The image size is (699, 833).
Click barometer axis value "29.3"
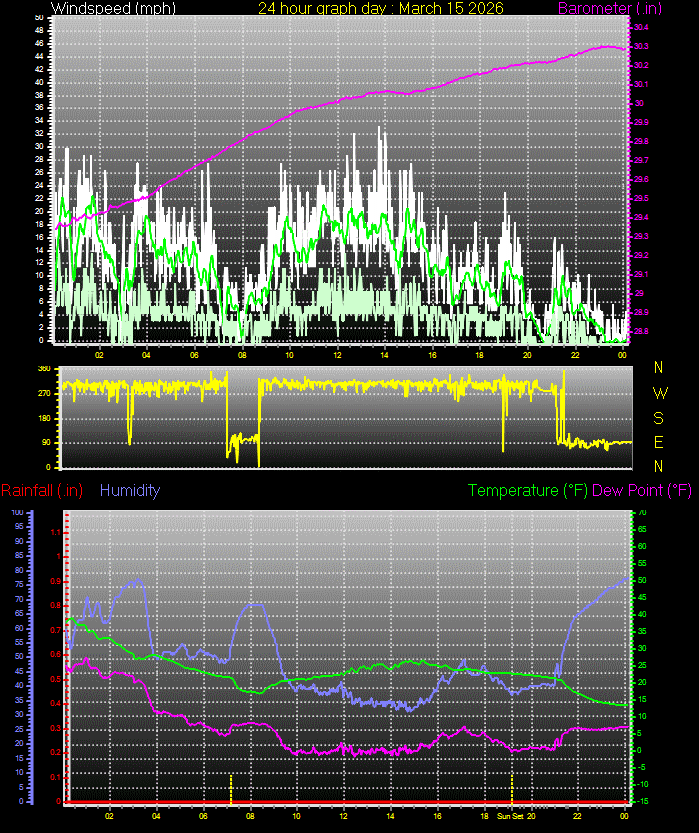[x=641, y=236]
